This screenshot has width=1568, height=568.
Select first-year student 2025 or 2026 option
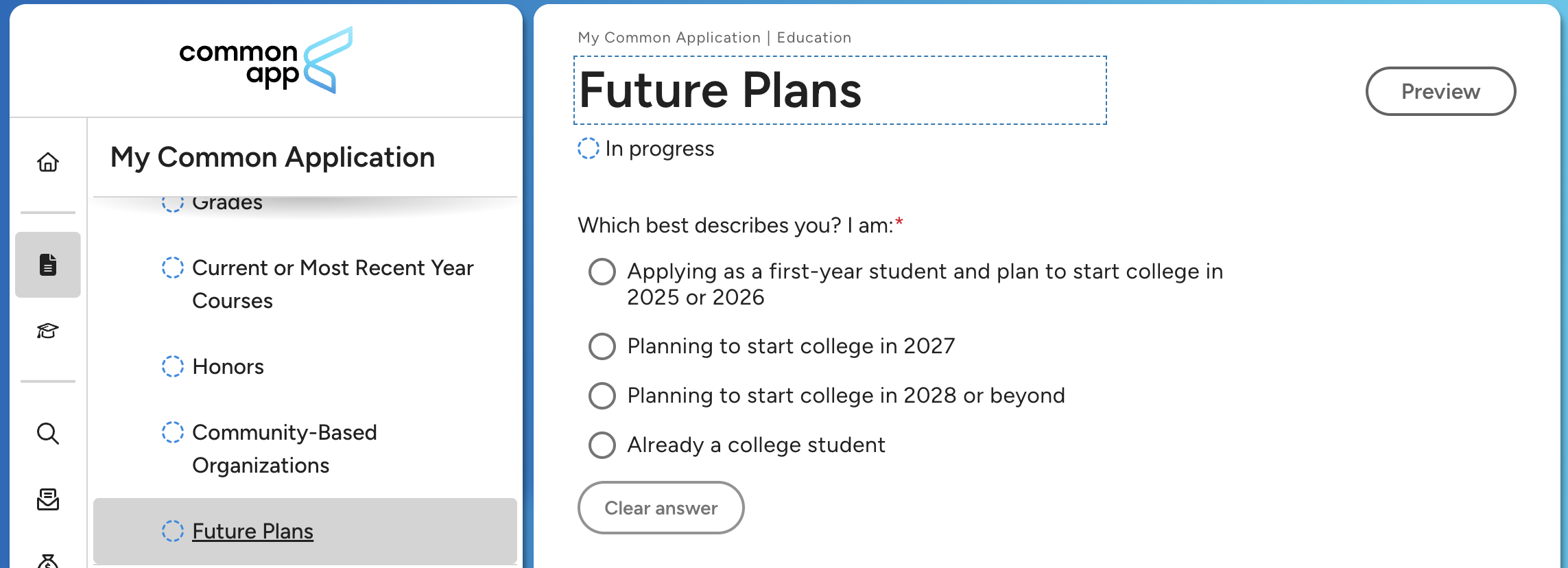click(602, 272)
